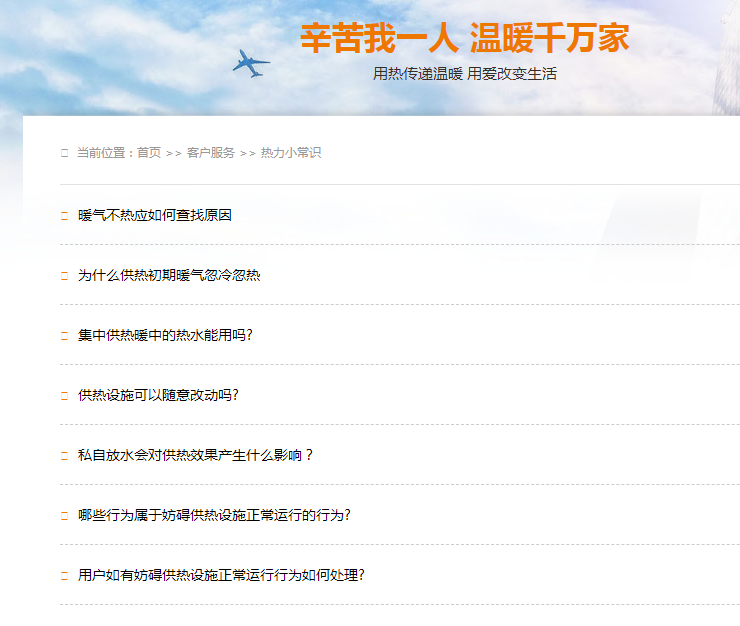Screen dimensions: 740x626
Task: Open article 暖气不热应如何查找原因
Action: (x=155, y=215)
